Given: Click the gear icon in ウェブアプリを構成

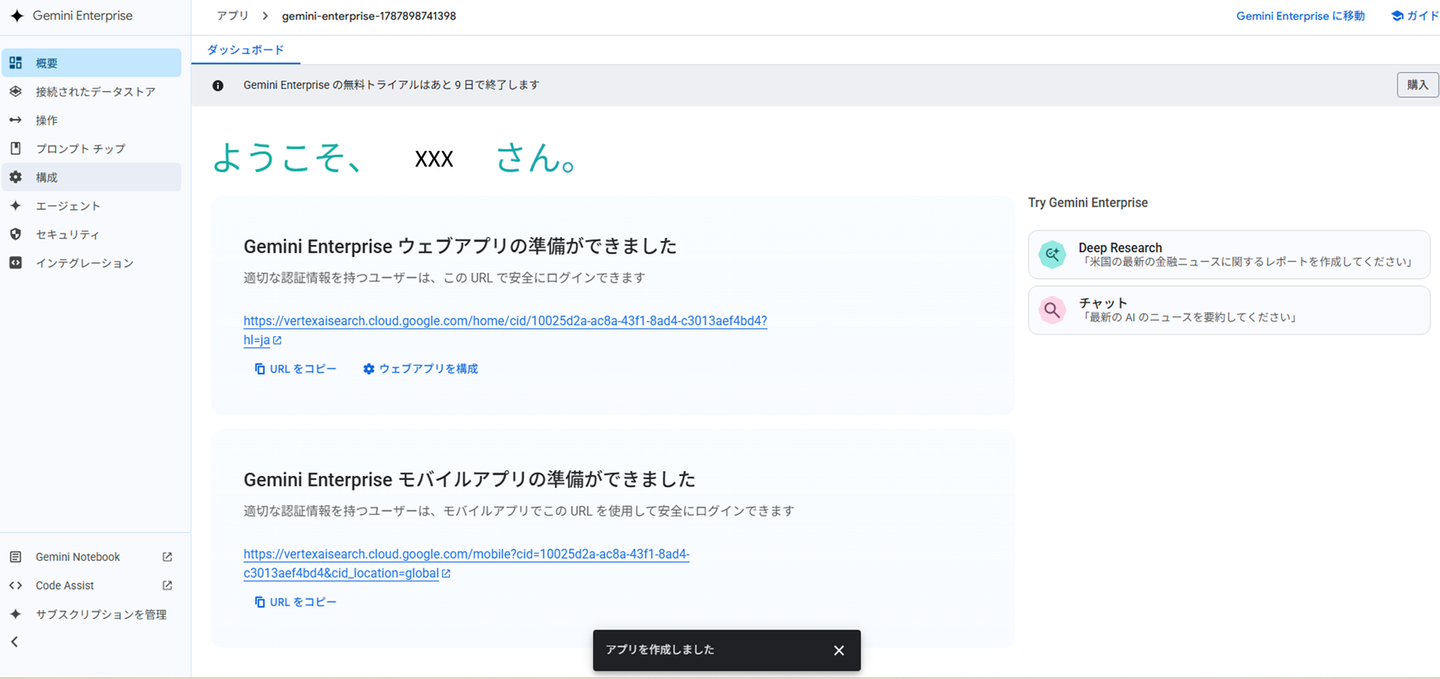Looking at the screenshot, I should 369,369.
